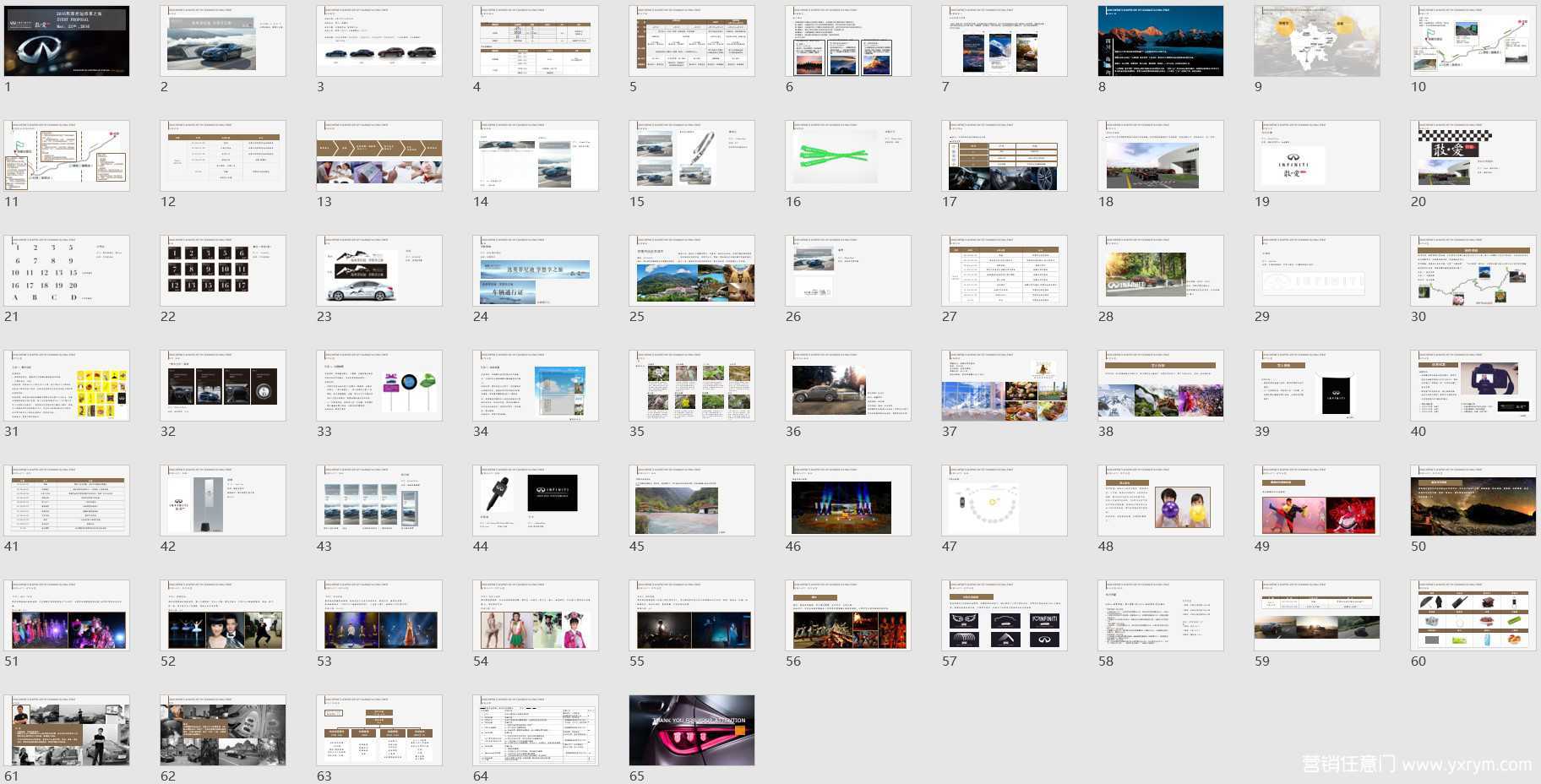Screen dimensions: 1541x784
Task: Select slide 56 bonfire dance photos
Action: [848, 616]
